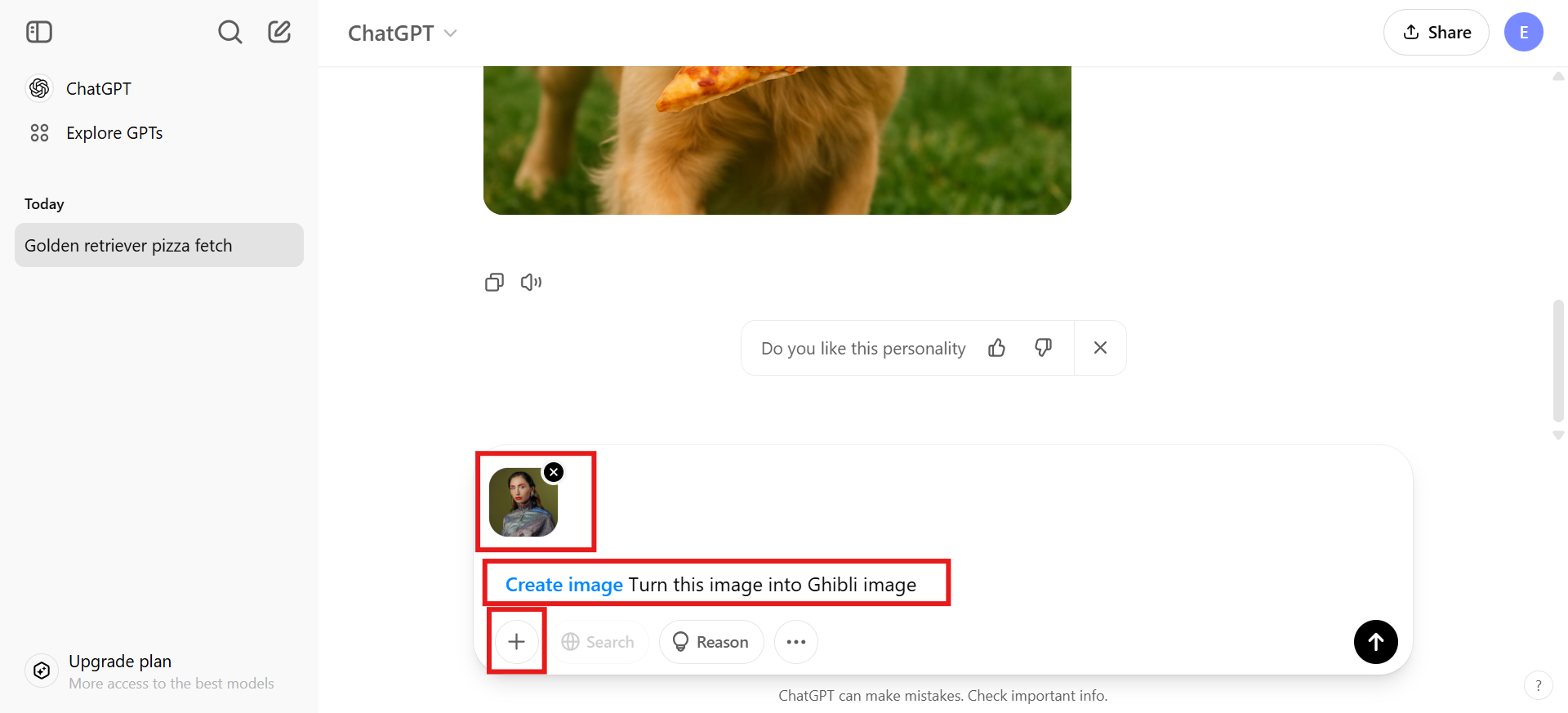The width and height of the screenshot is (1568, 713).
Task: Open chat search magnifier icon
Action: pos(230,32)
